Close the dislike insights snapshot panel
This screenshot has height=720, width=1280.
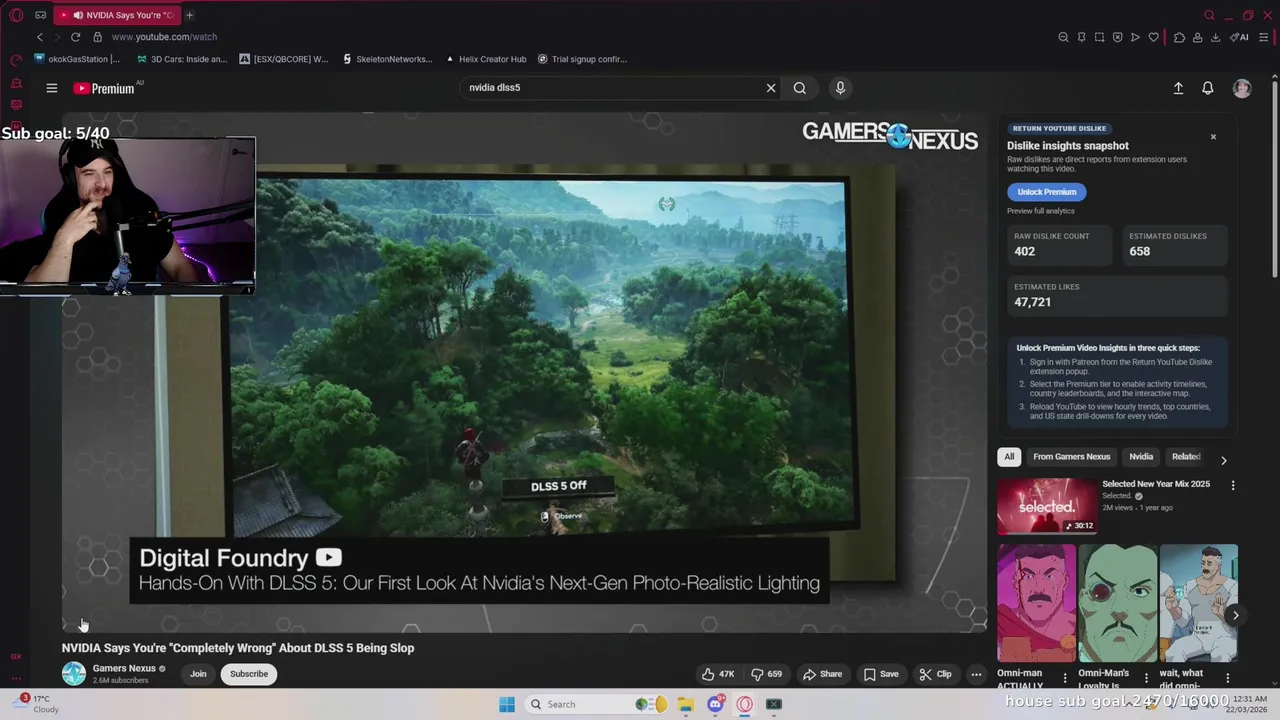pos(1213,136)
